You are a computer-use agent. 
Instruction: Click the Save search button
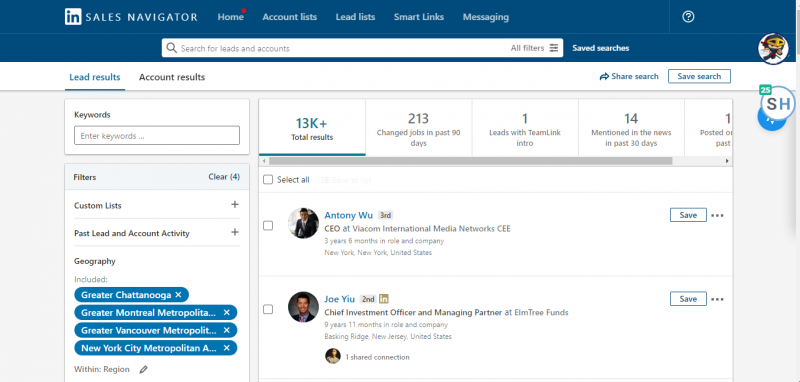699,76
